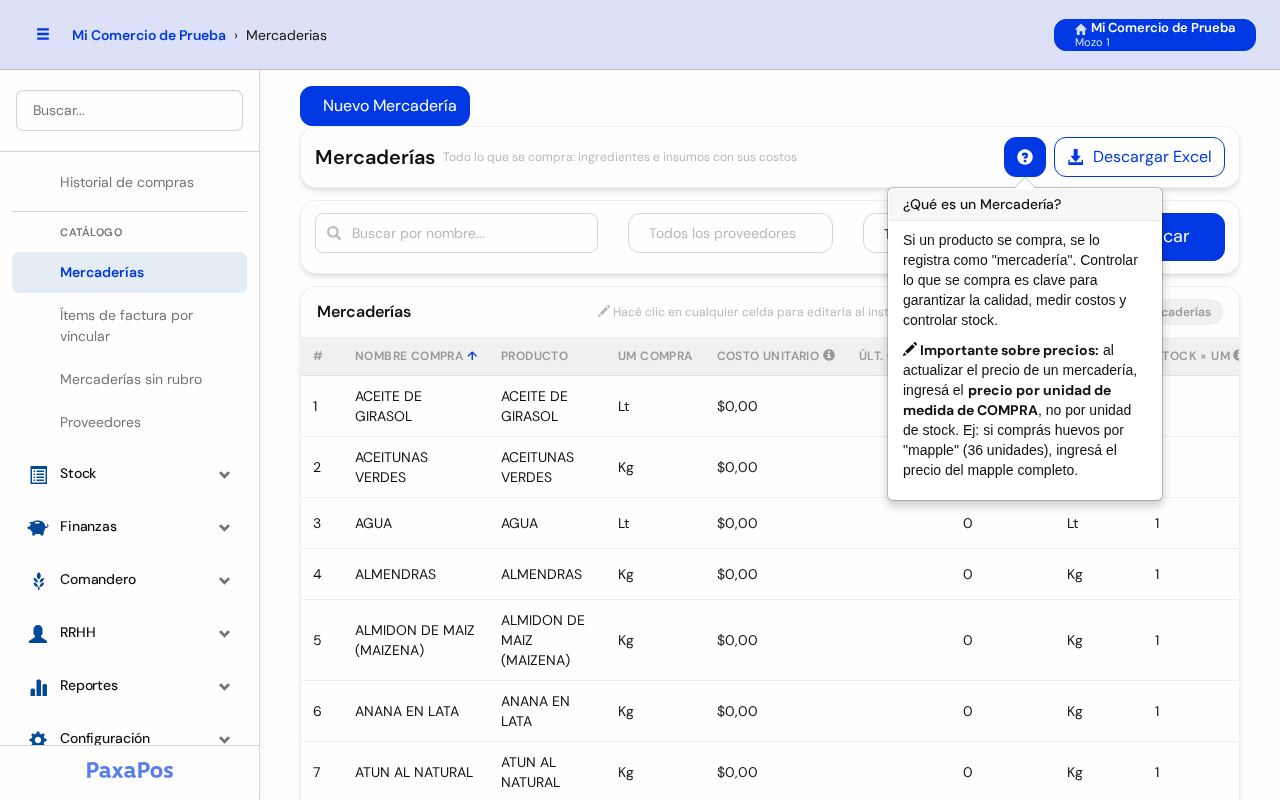Click the sidebar Buscar search field
The image size is (1280, 800).
point(129,110)
